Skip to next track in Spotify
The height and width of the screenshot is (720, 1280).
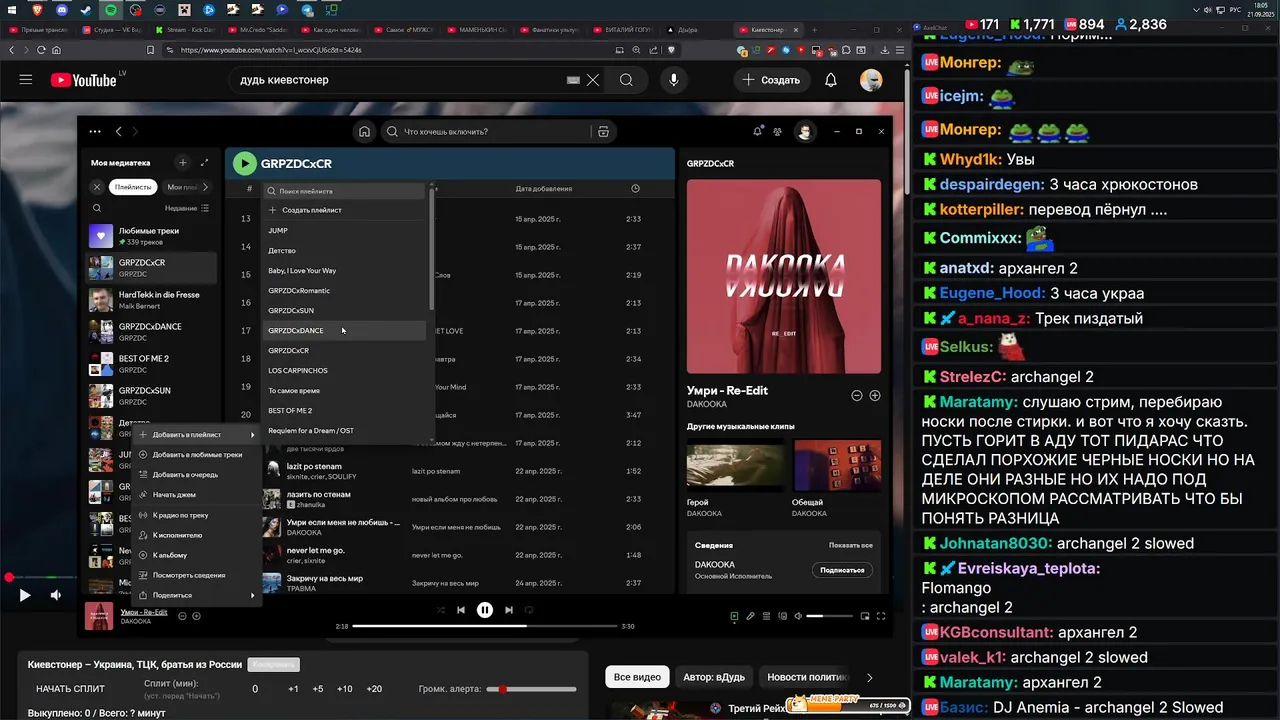tap(509, 609)
